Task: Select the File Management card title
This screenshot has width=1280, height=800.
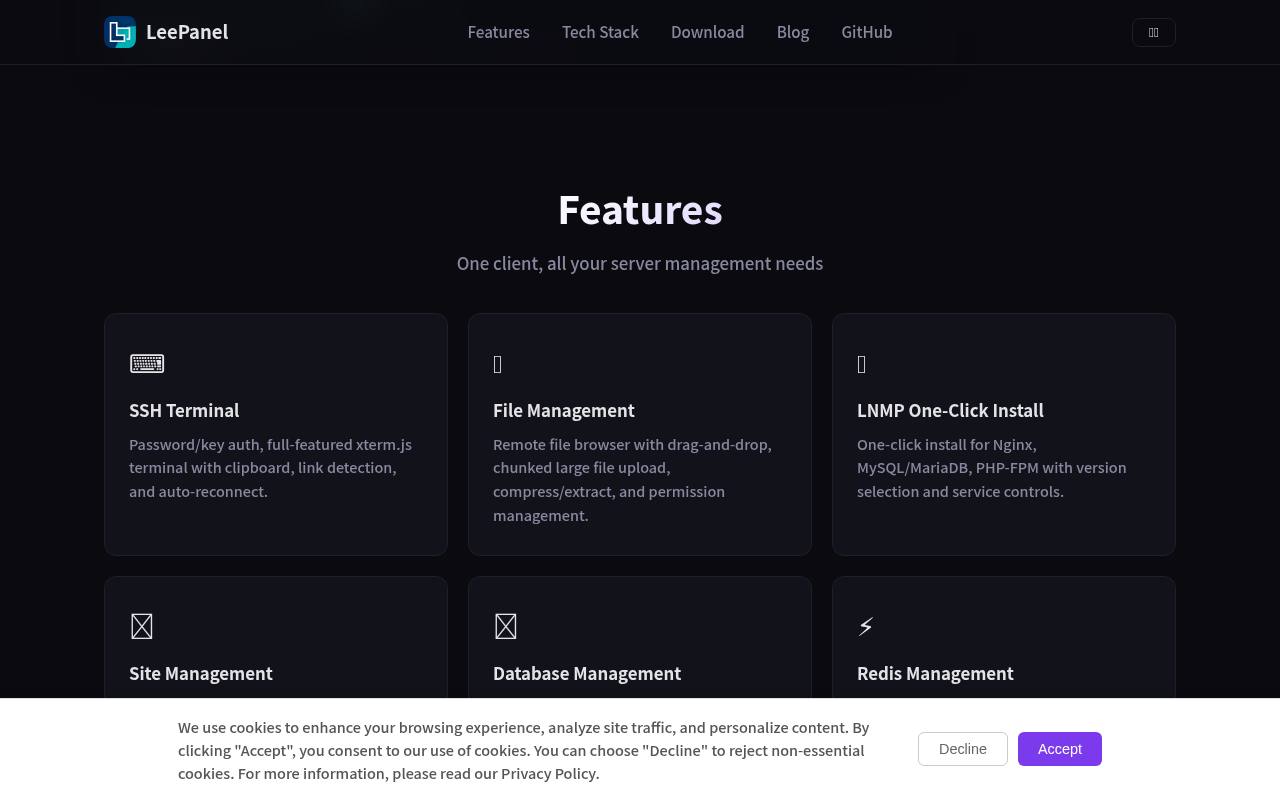Action: coord(564,411)
